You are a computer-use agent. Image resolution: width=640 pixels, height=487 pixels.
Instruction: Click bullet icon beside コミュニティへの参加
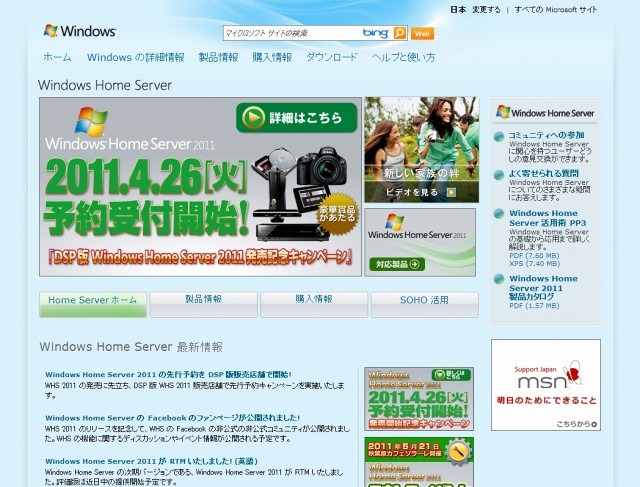tap(499, 137)
